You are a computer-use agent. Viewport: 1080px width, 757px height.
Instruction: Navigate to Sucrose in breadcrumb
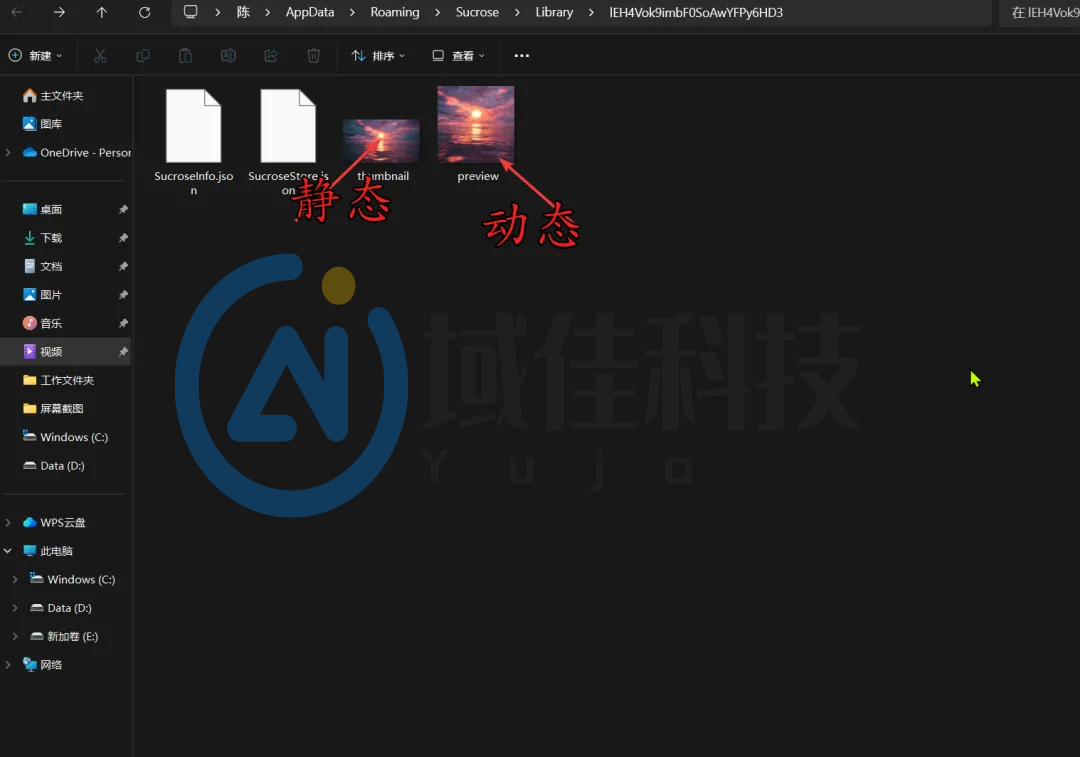pyautogui.click(x=477, y=12)
